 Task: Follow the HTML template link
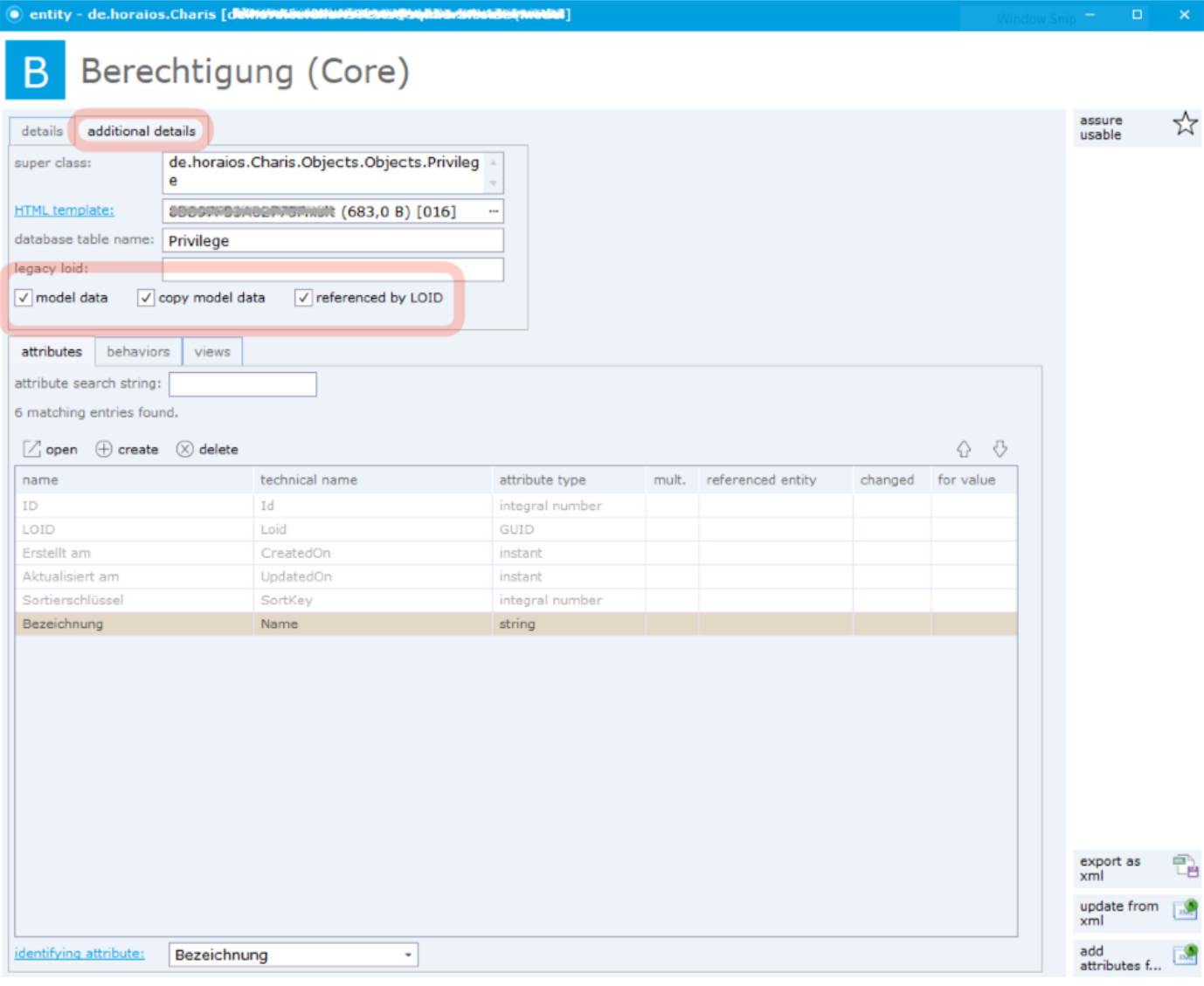[x=64, y=210]
